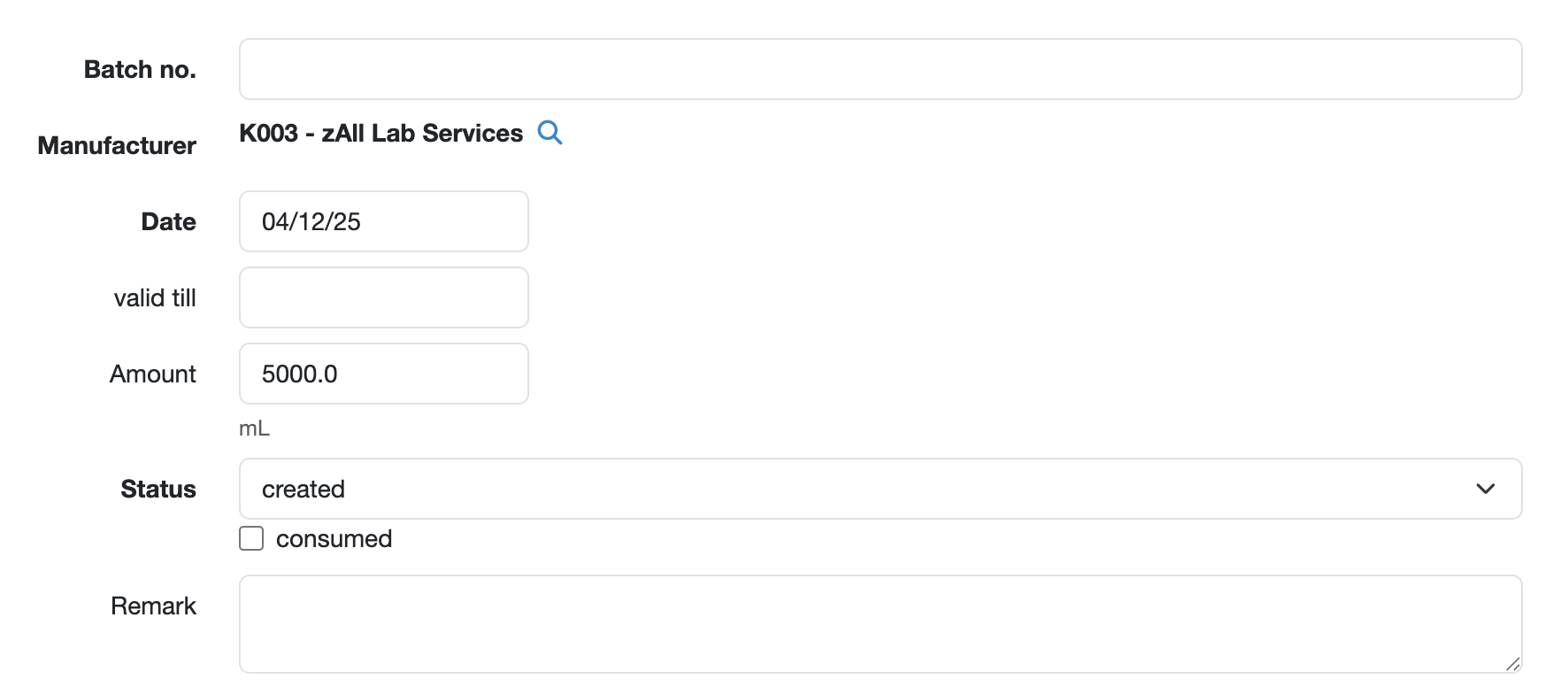Click the Remark field label
The width and height of the screenshot is (1568, 687).
pos(153,606)
